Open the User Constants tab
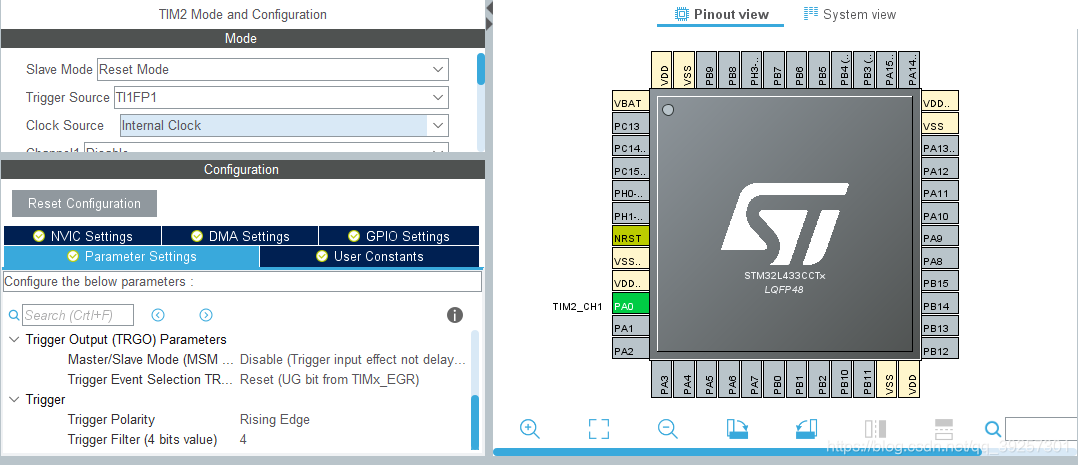The height and width of the screenshot is (465, 1078). click(x=369, y=257)
